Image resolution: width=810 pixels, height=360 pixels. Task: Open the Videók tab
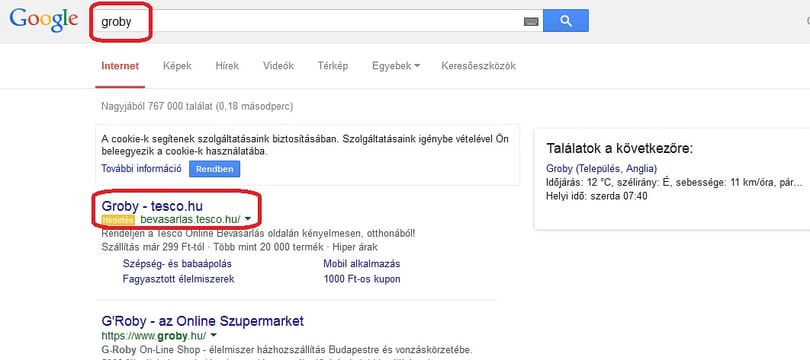[278, 66]
